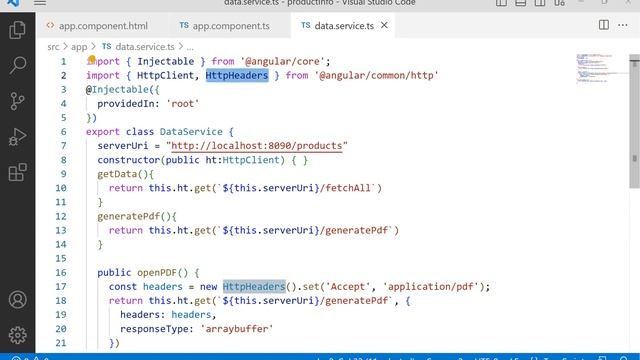Image resolution: width=640 pixels, height=360 pixels.
Task: Open the editor More Actions ellipsis
Action: tap(622, 25)
